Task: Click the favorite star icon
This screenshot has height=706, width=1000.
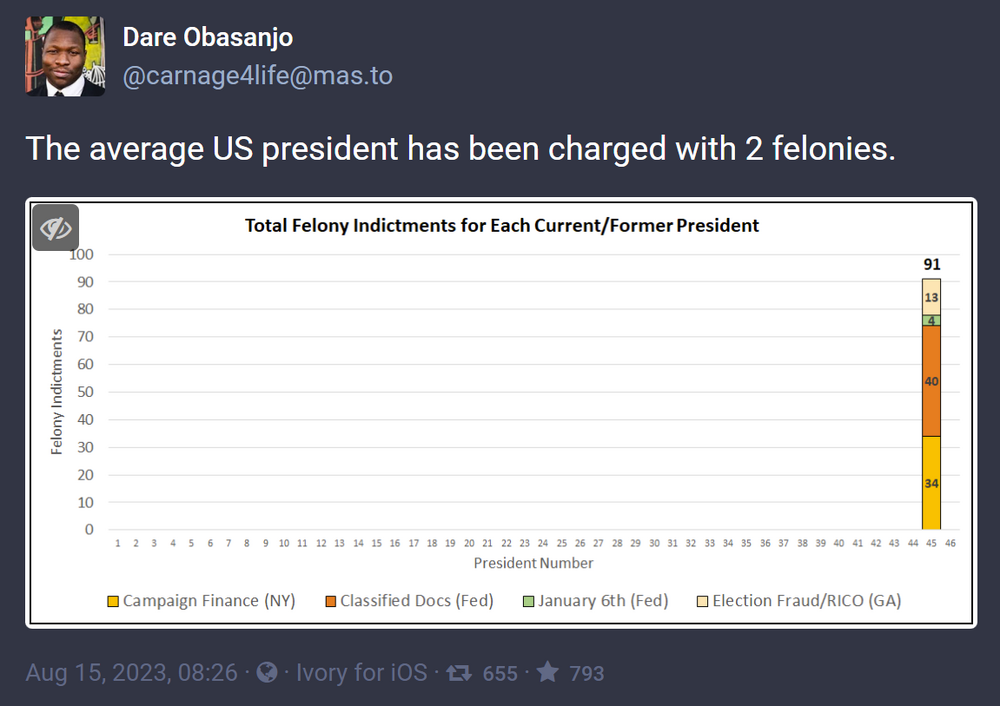Action: (x=547, y=673)
